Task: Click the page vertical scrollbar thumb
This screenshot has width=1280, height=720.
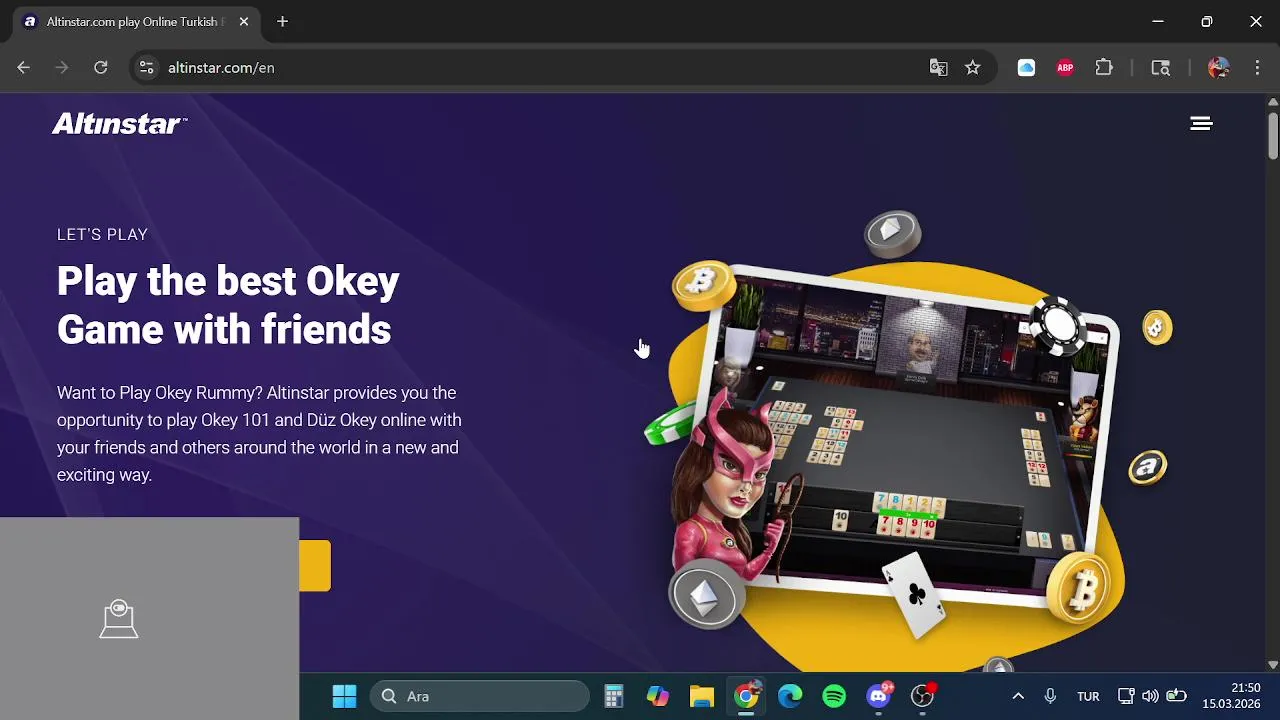Action: point(1273,135)
